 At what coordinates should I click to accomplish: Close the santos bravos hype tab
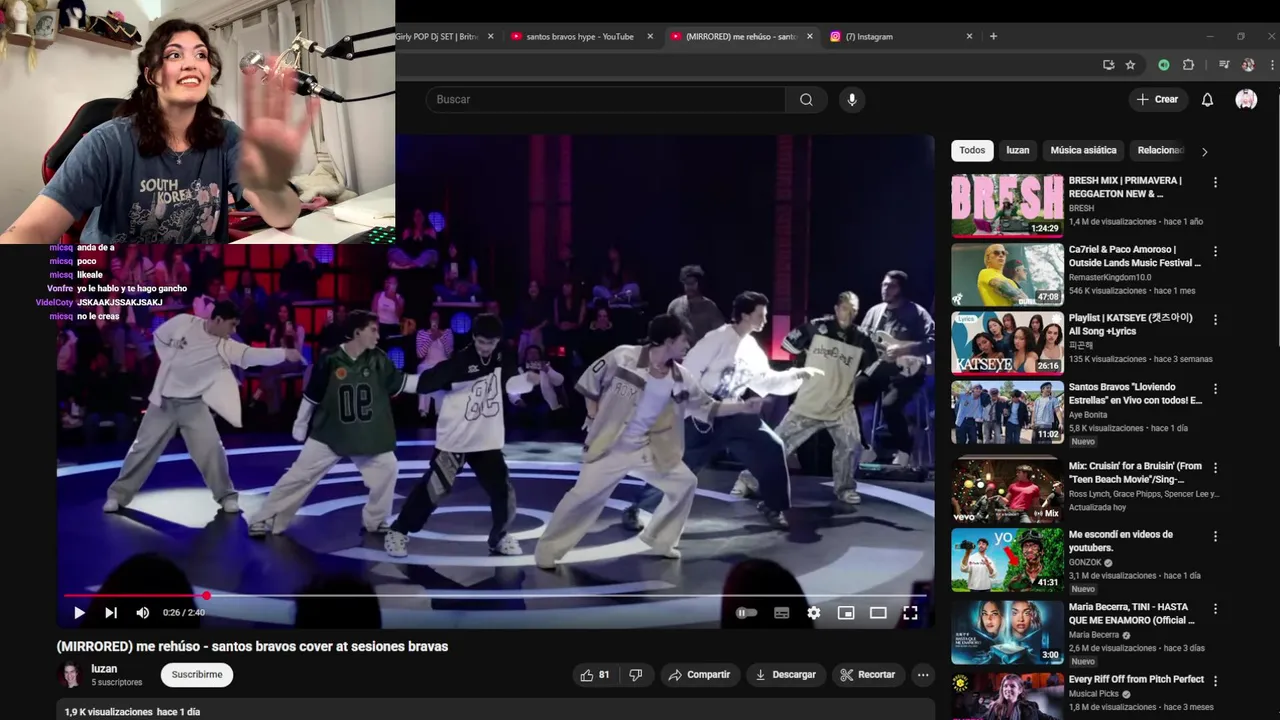pyautogui.click(x=650, y=37)
